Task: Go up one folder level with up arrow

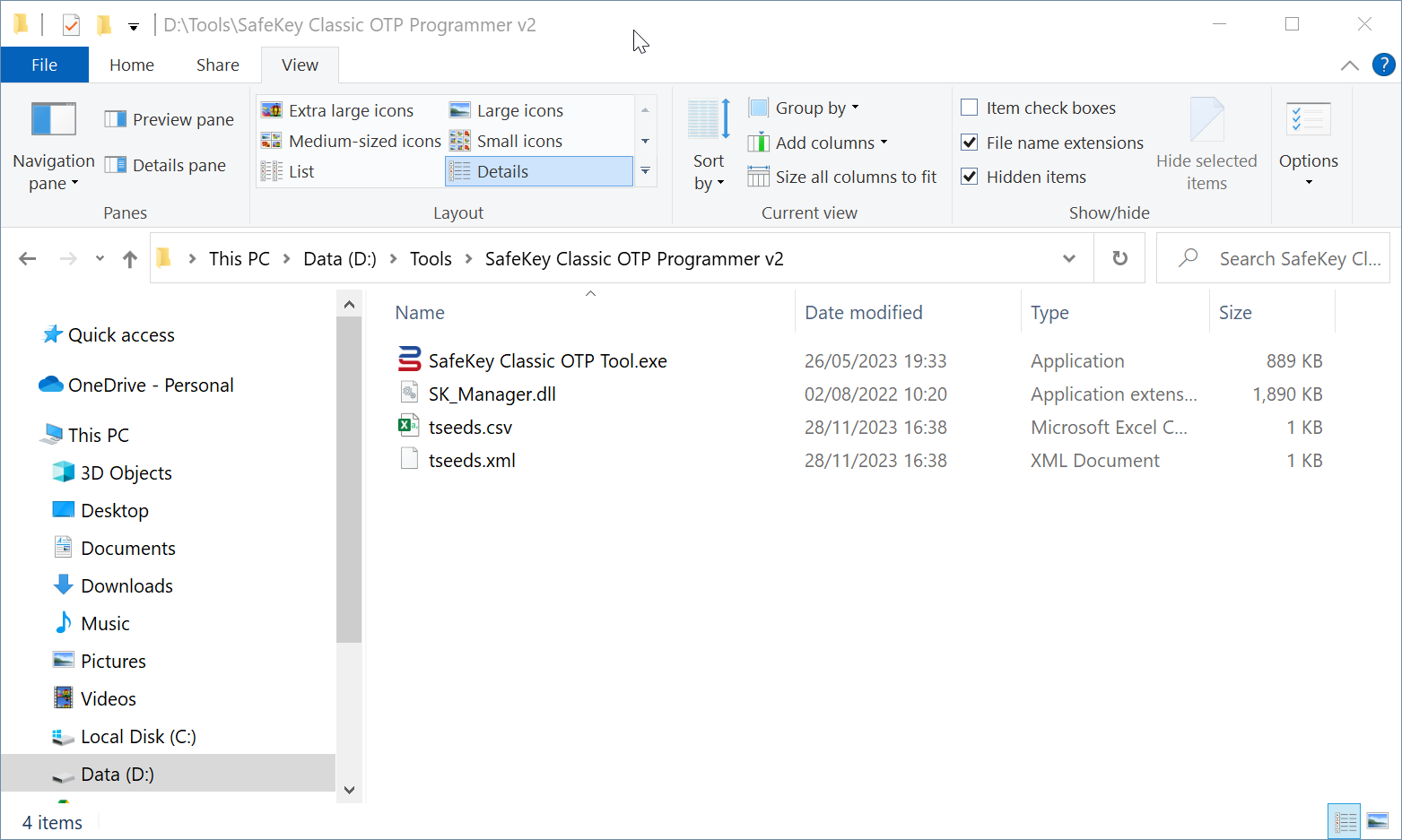Action: tap(130, 259)
